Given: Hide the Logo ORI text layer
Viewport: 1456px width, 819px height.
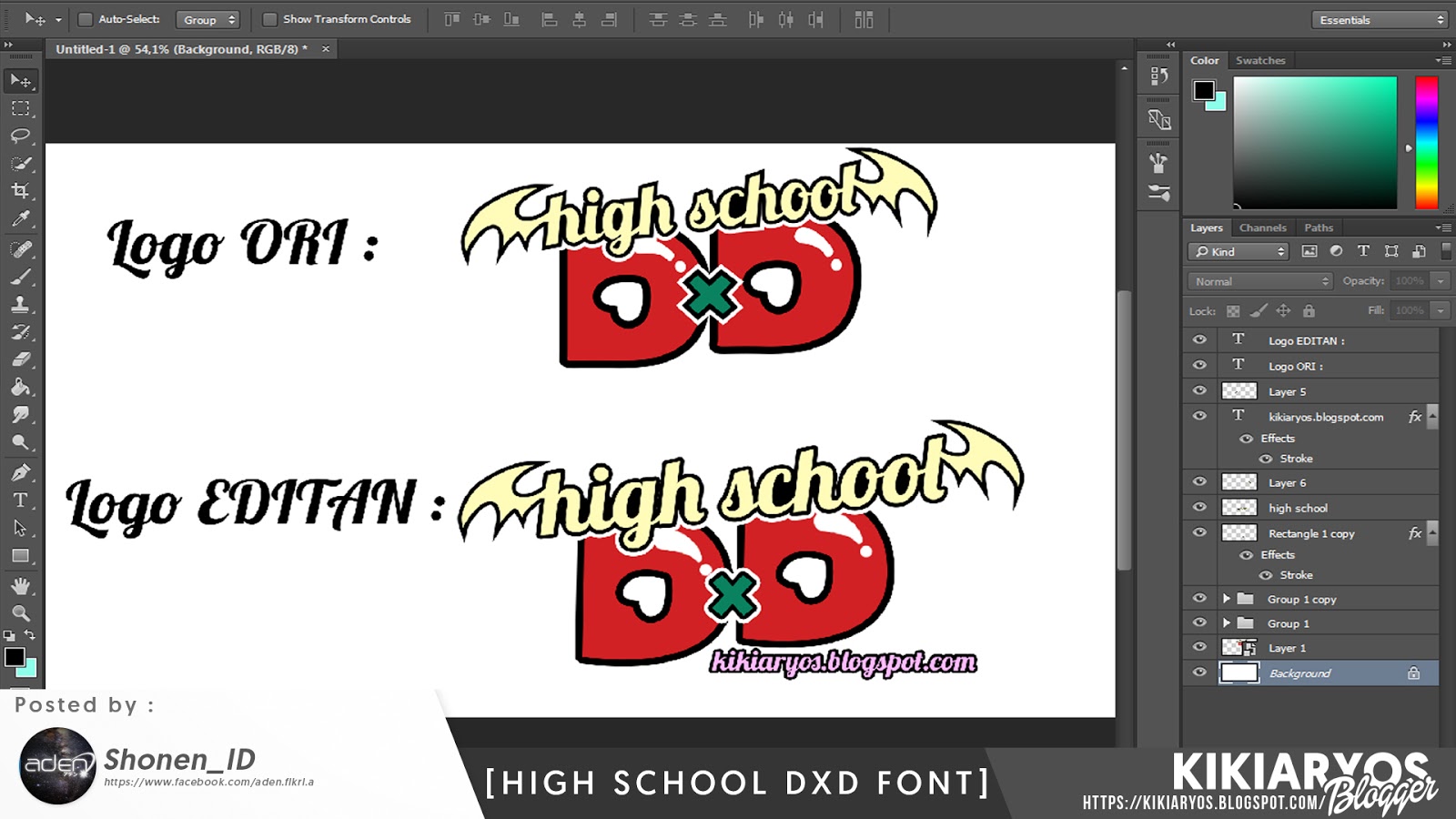Looking at the screenshot, I should pyautogui.click(x=1199, y=365).
